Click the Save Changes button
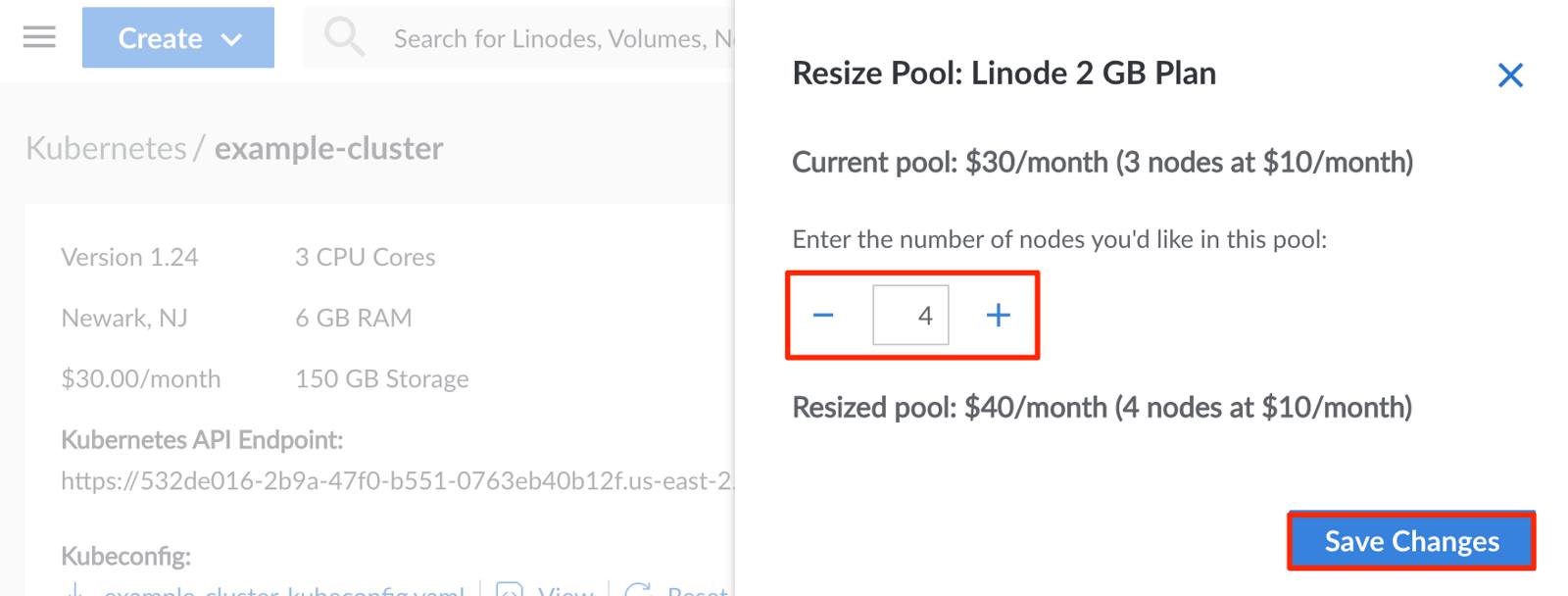The height and width of the screenshot is (596, 1568). 1411,541
